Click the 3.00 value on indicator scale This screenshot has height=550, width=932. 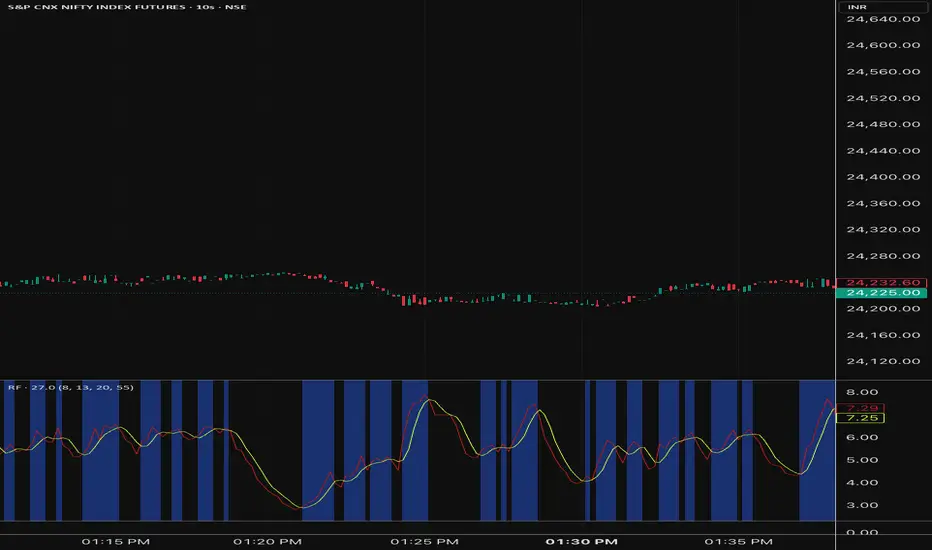tap(862, 505)
